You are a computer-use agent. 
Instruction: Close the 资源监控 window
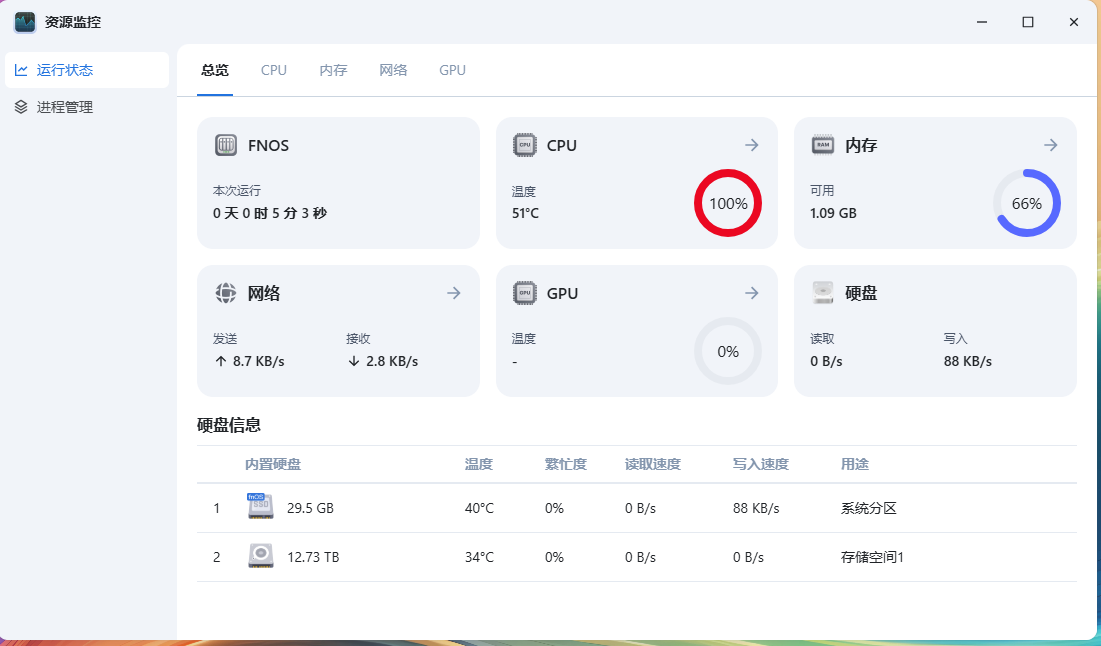[1074, 22]
